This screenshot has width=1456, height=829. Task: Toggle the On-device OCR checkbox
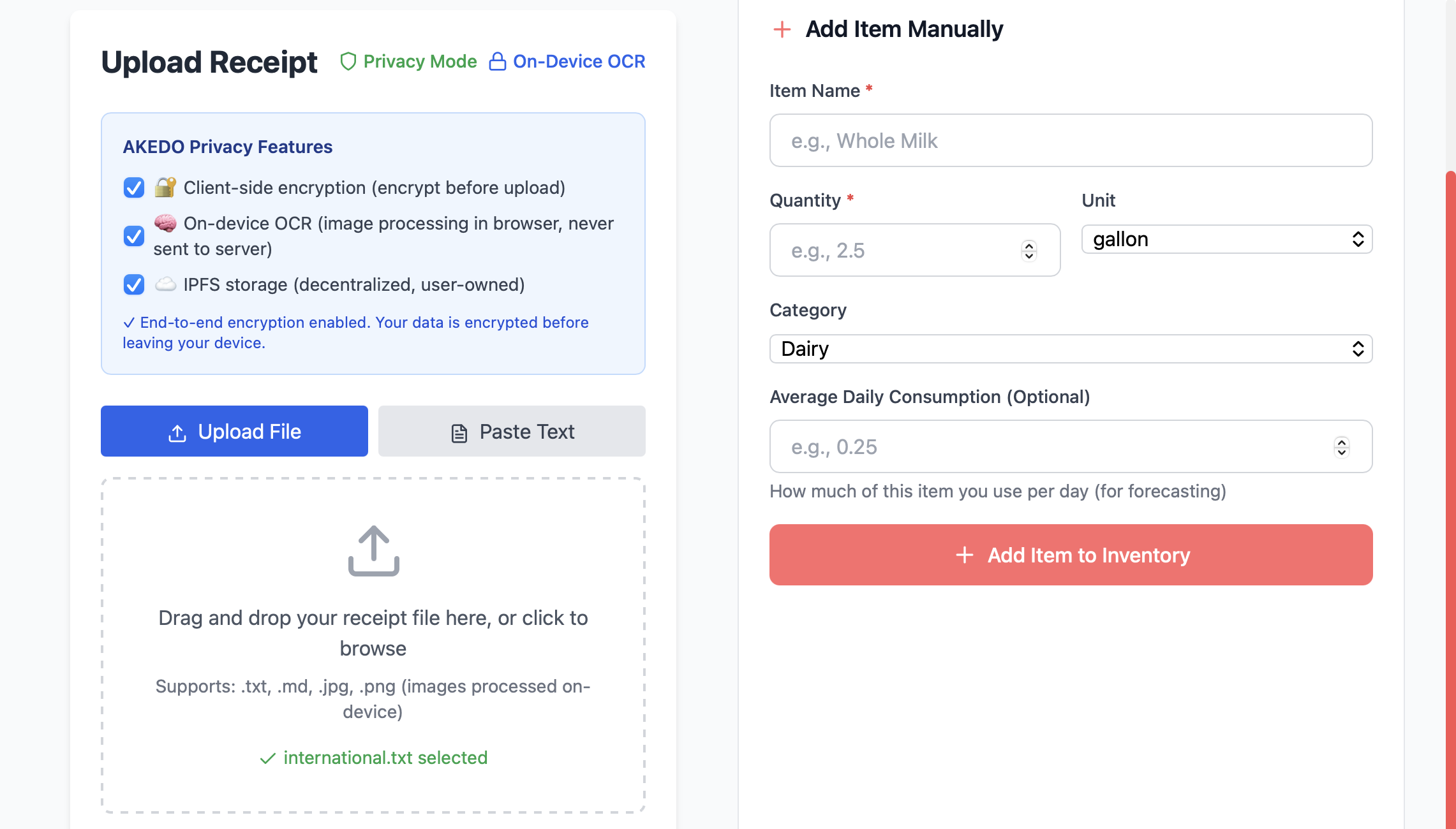(134, 236)
